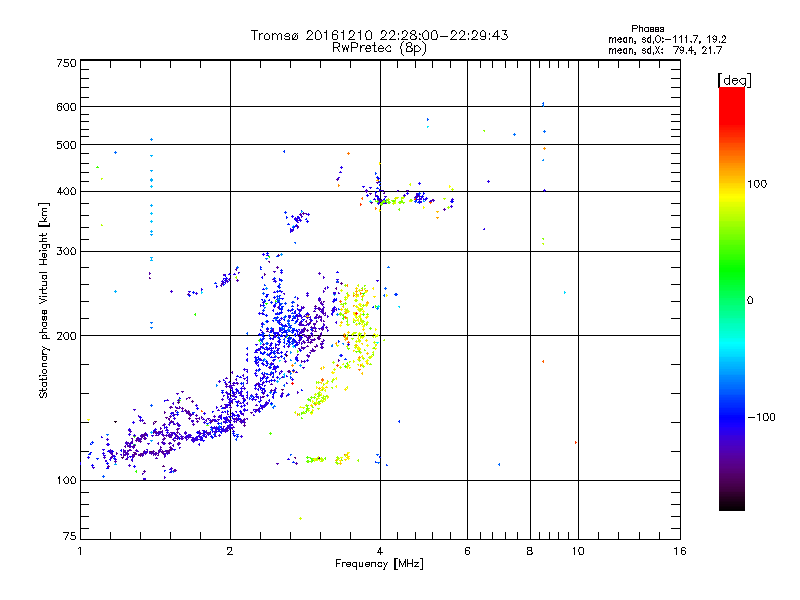
Task: Click the 'Frequency [MHz]' axis label
Action: coord(379,564)
